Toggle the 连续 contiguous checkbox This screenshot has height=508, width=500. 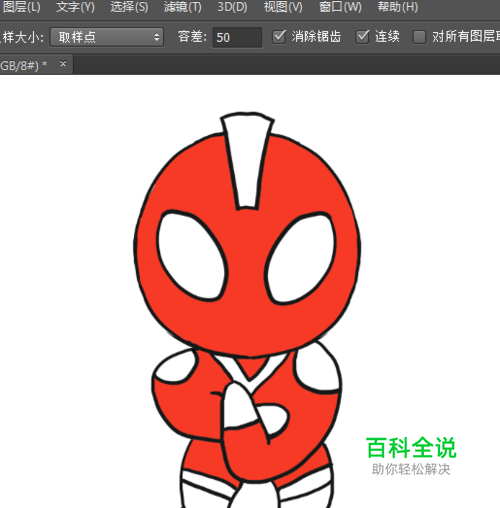click(x=362, y=37)
